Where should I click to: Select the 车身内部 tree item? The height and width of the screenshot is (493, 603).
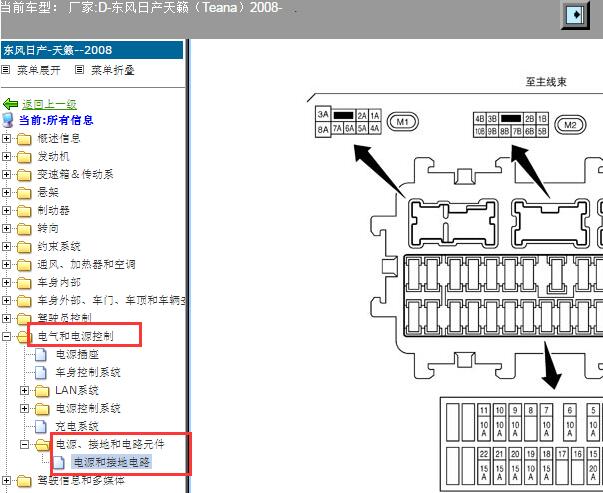58,283
